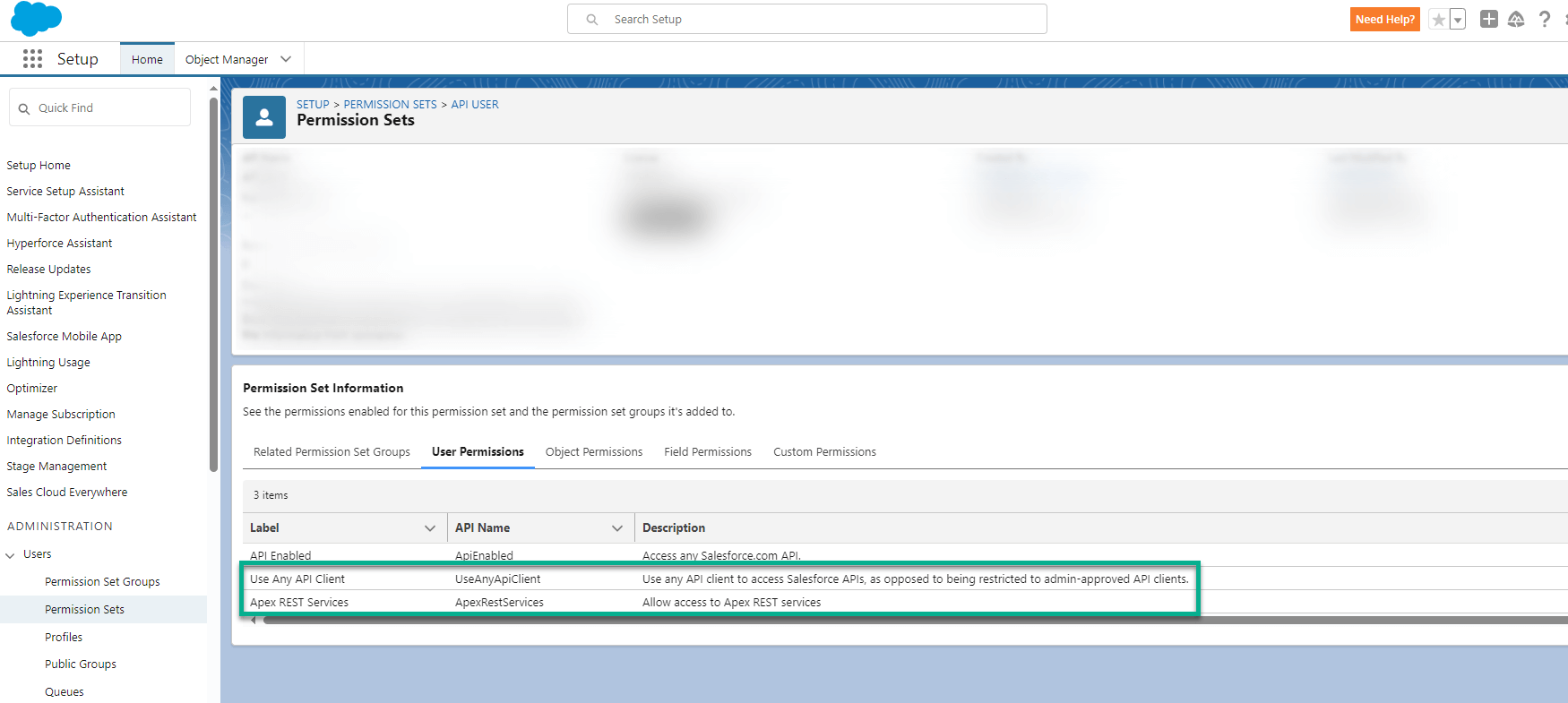Image resolution: width=1568 pixels, height=703 pixels.
Task: Click the Quick Find magnifier icon
Action: click(x=24, y=108)
